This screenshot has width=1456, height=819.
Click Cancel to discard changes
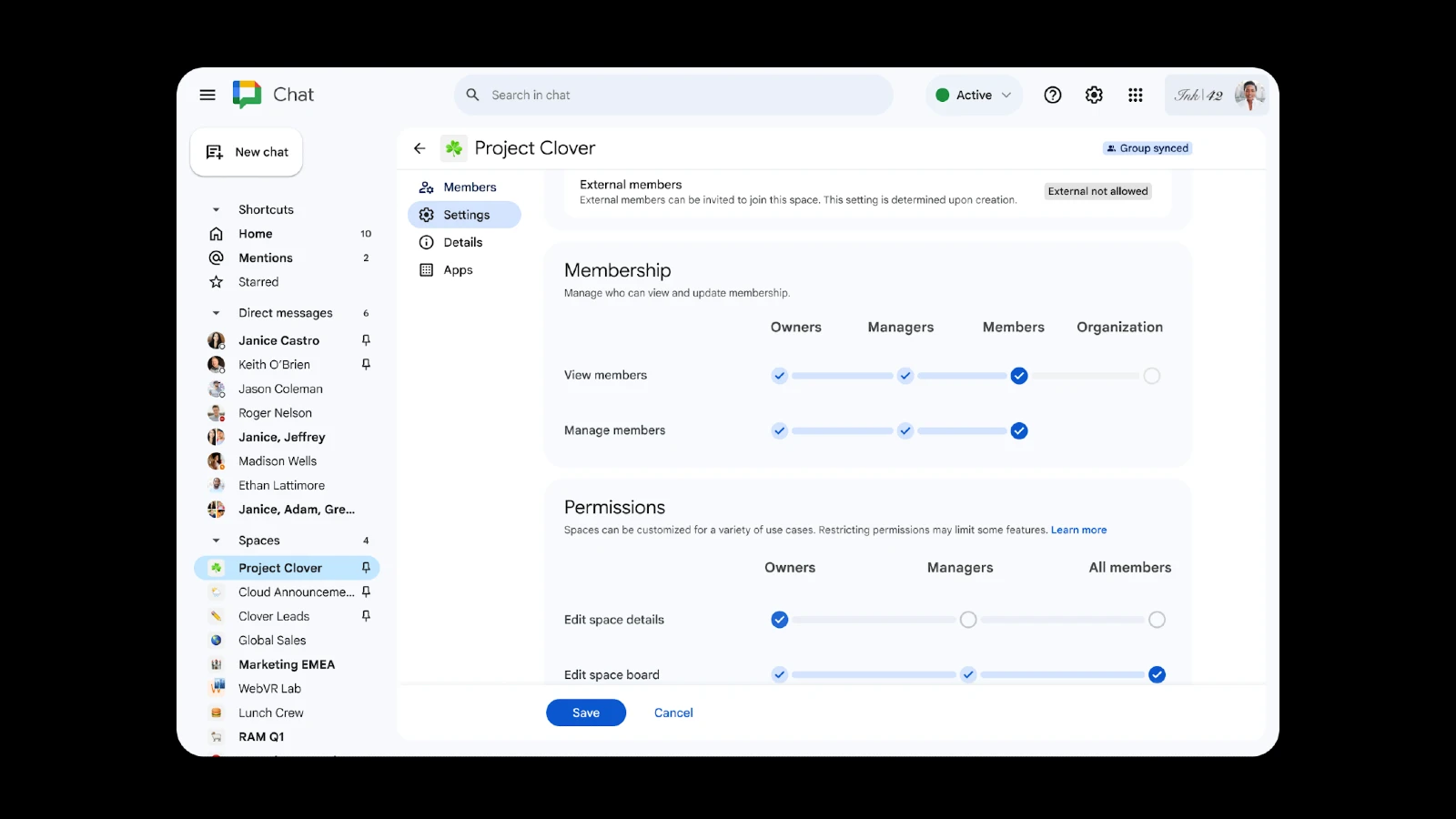[673, 713]
